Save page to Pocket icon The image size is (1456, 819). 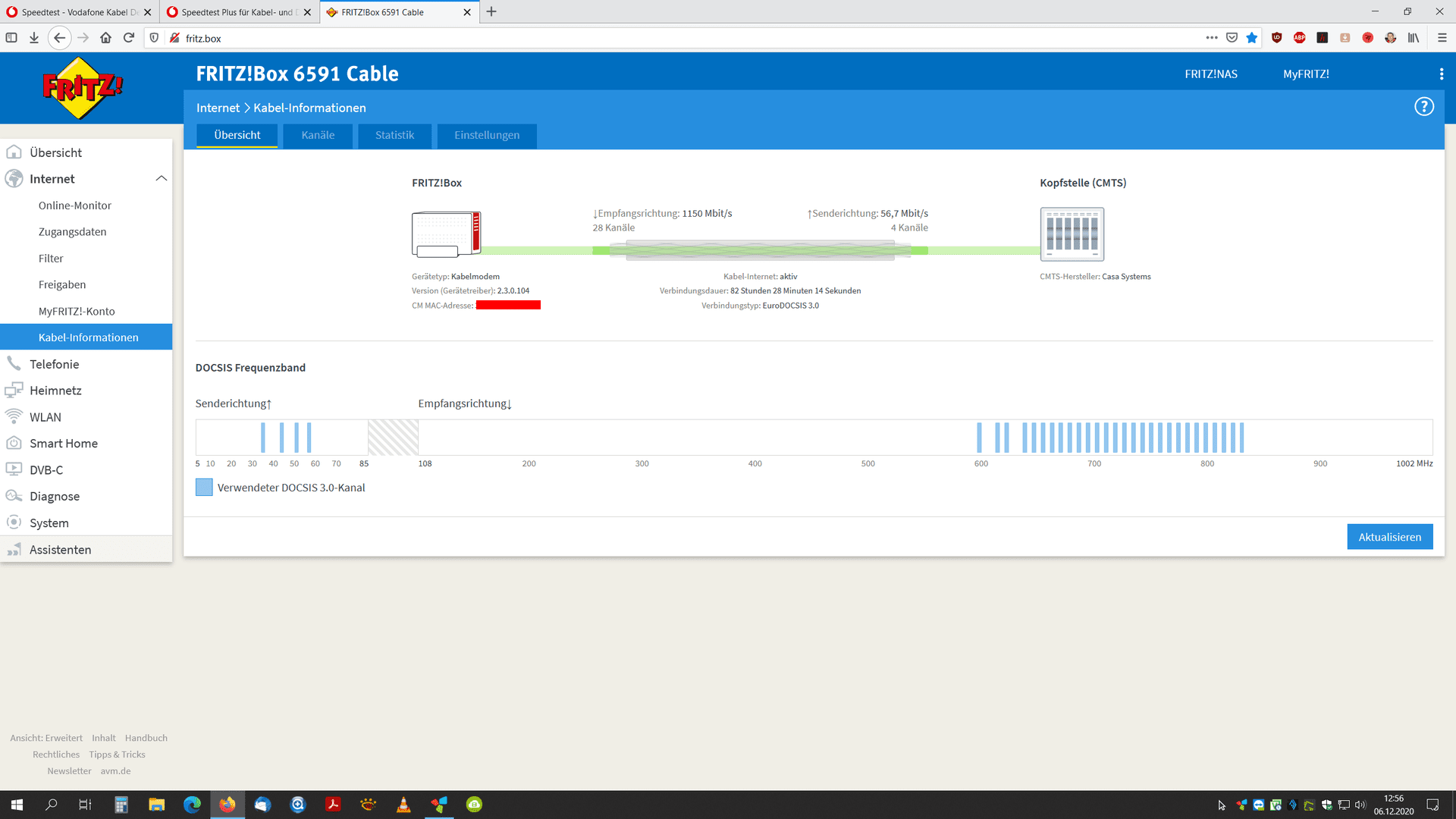(1232, 38)
